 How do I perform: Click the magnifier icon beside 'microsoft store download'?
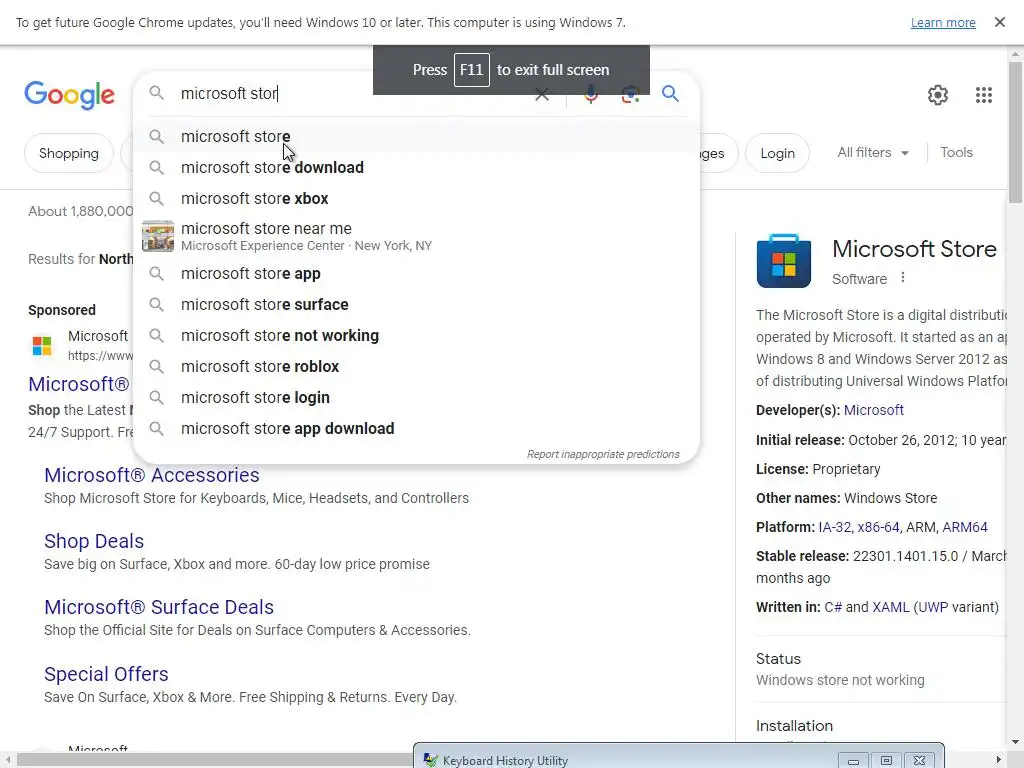pyautogui.click(x=156, y=167)
